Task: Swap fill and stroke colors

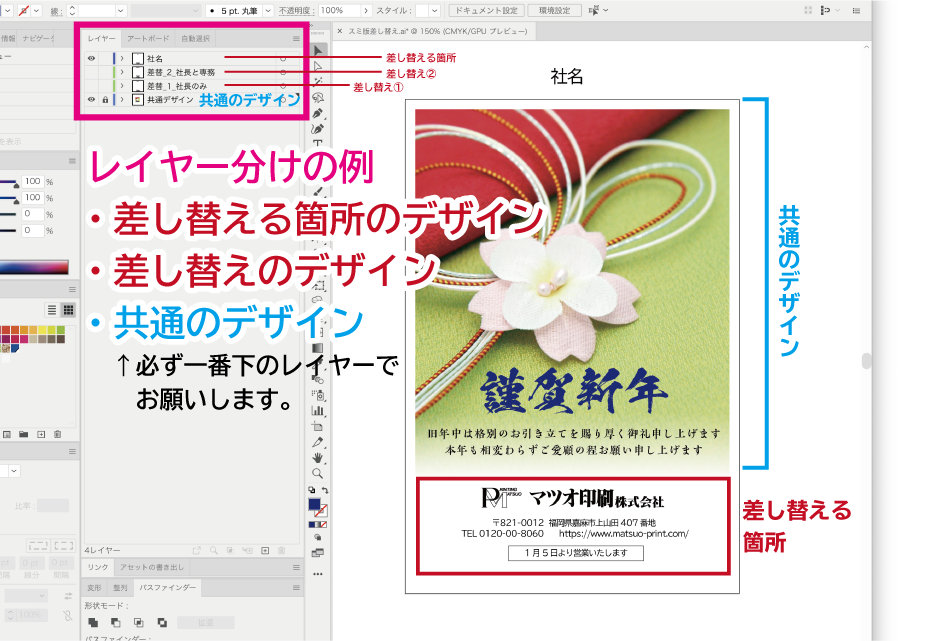Action: click(x=325, y=490)
